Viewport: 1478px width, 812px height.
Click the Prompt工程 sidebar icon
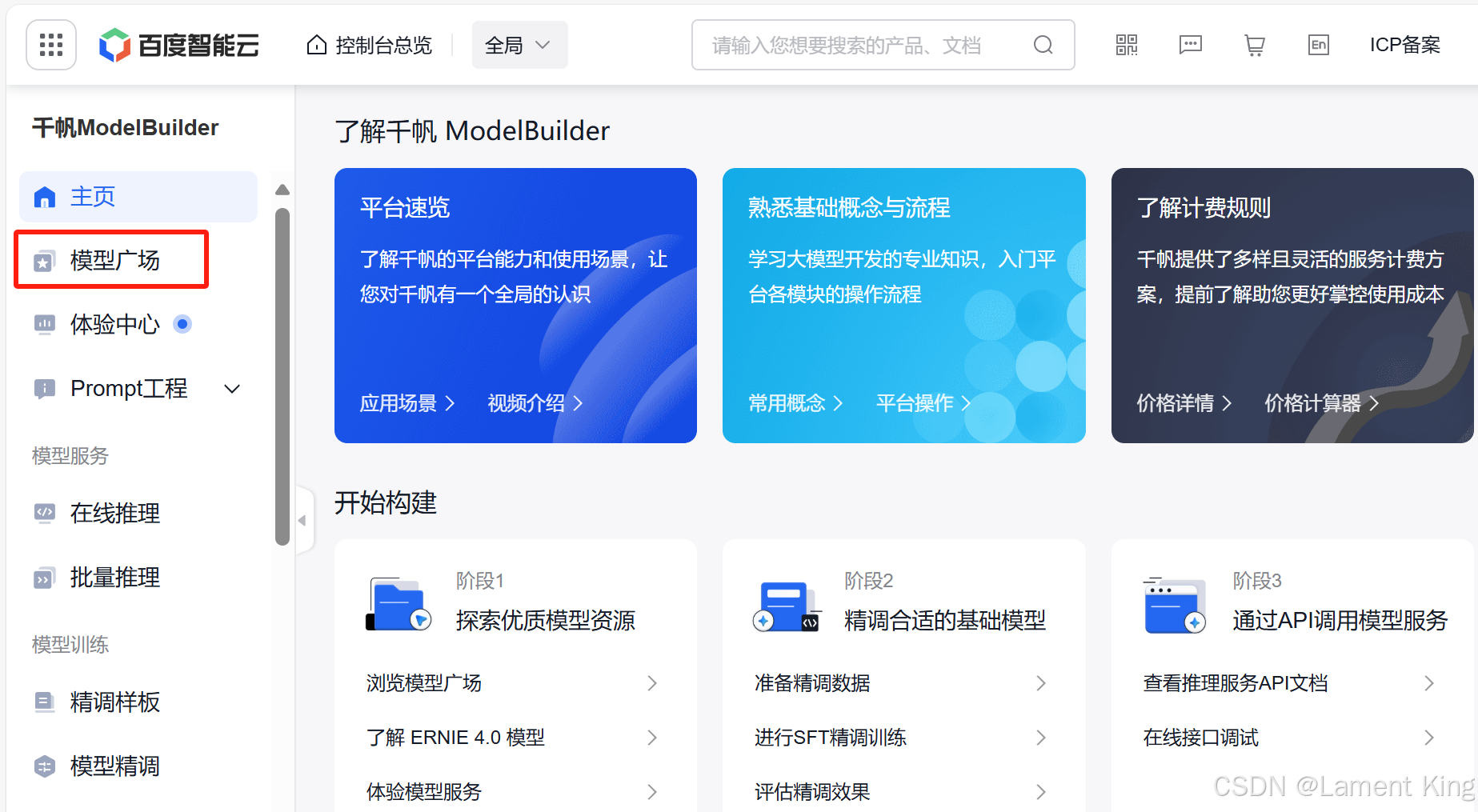pyautogui.click(x=44, y=389)
